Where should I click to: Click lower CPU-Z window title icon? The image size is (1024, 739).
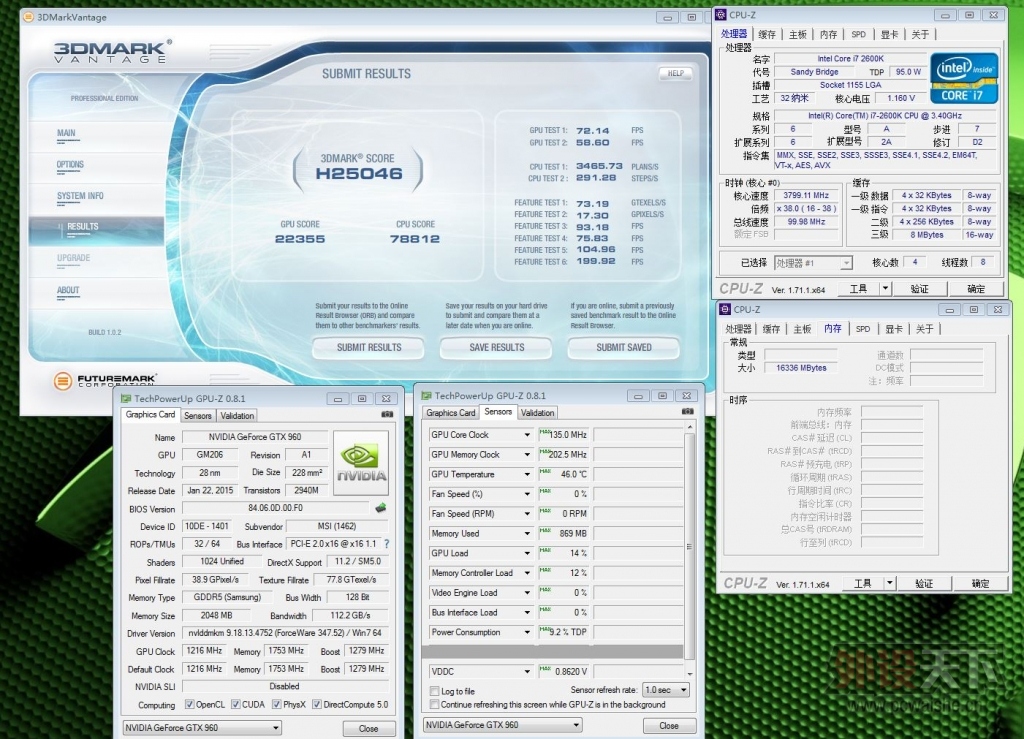point(724,309)
